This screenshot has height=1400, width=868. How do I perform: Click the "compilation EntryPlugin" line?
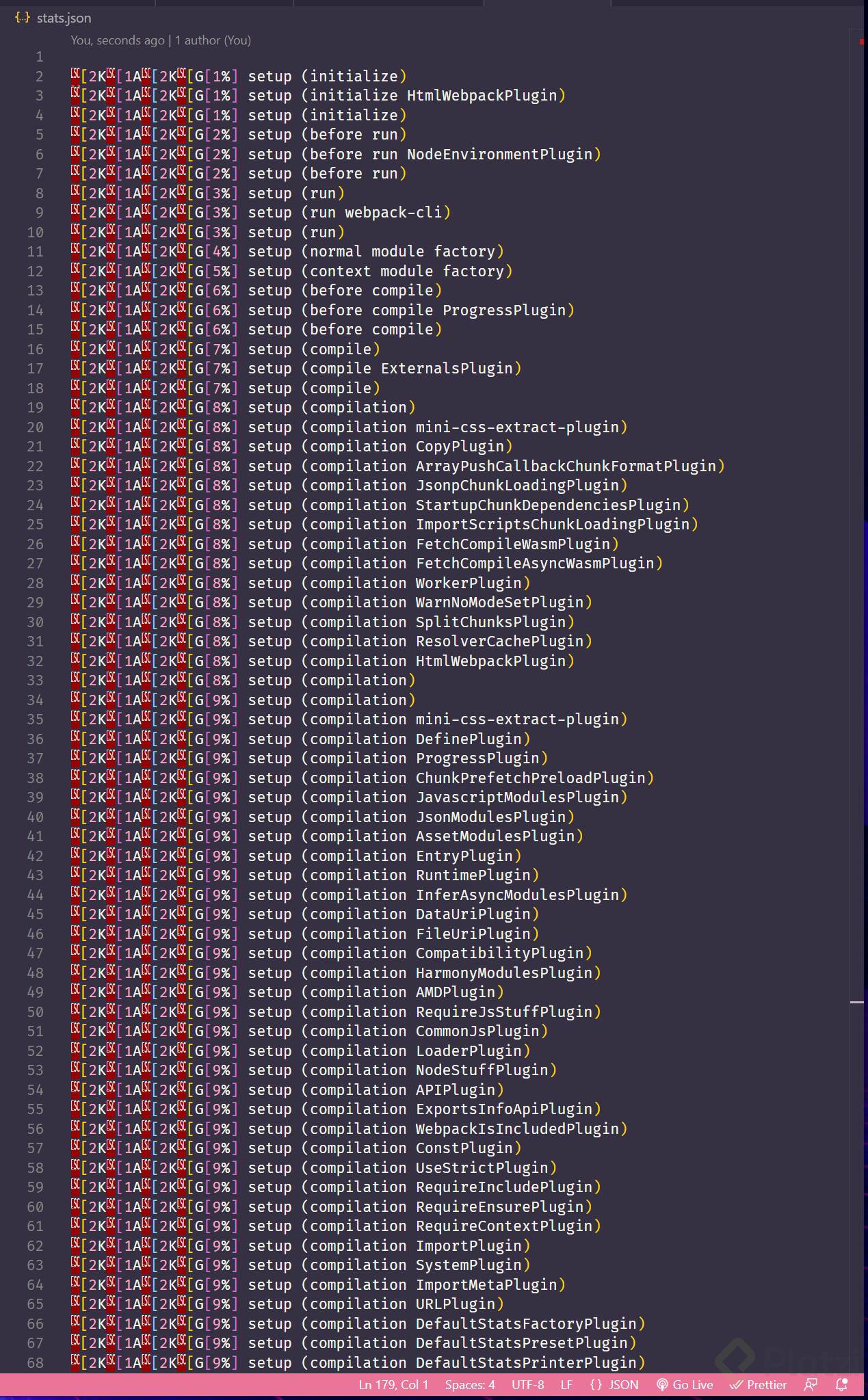click(x=296, y=856)
